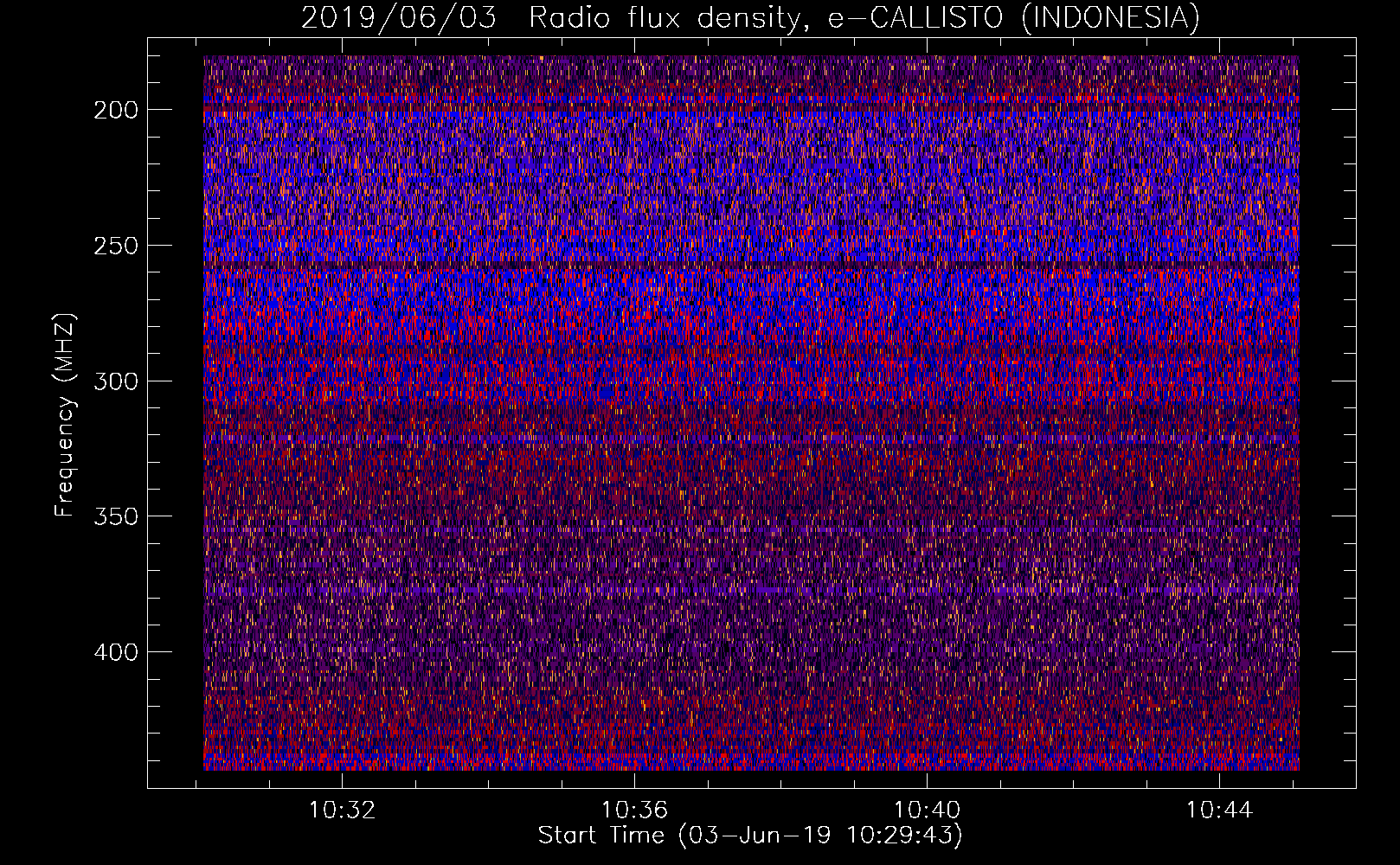Click the "10:40" time tick label

tap(928, 811)
